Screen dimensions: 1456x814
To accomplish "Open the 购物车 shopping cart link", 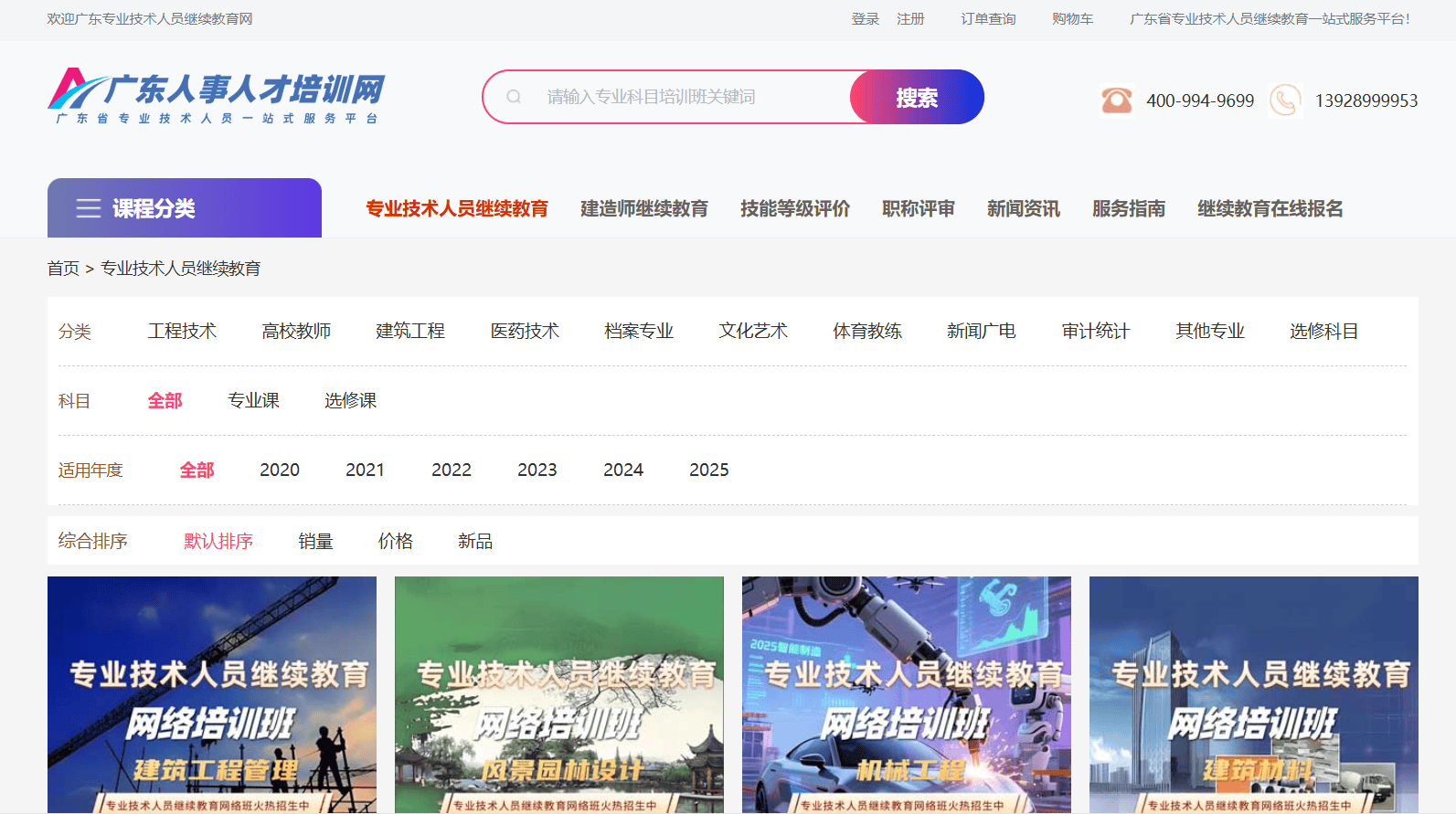I will (x=1072, y=19).
